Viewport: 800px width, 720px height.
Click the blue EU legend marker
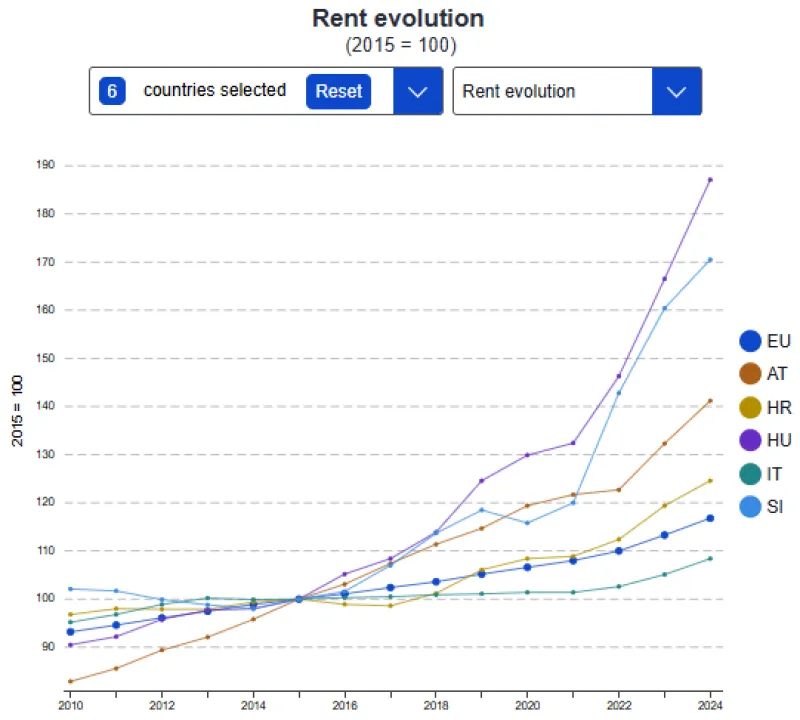click(750, 341)
